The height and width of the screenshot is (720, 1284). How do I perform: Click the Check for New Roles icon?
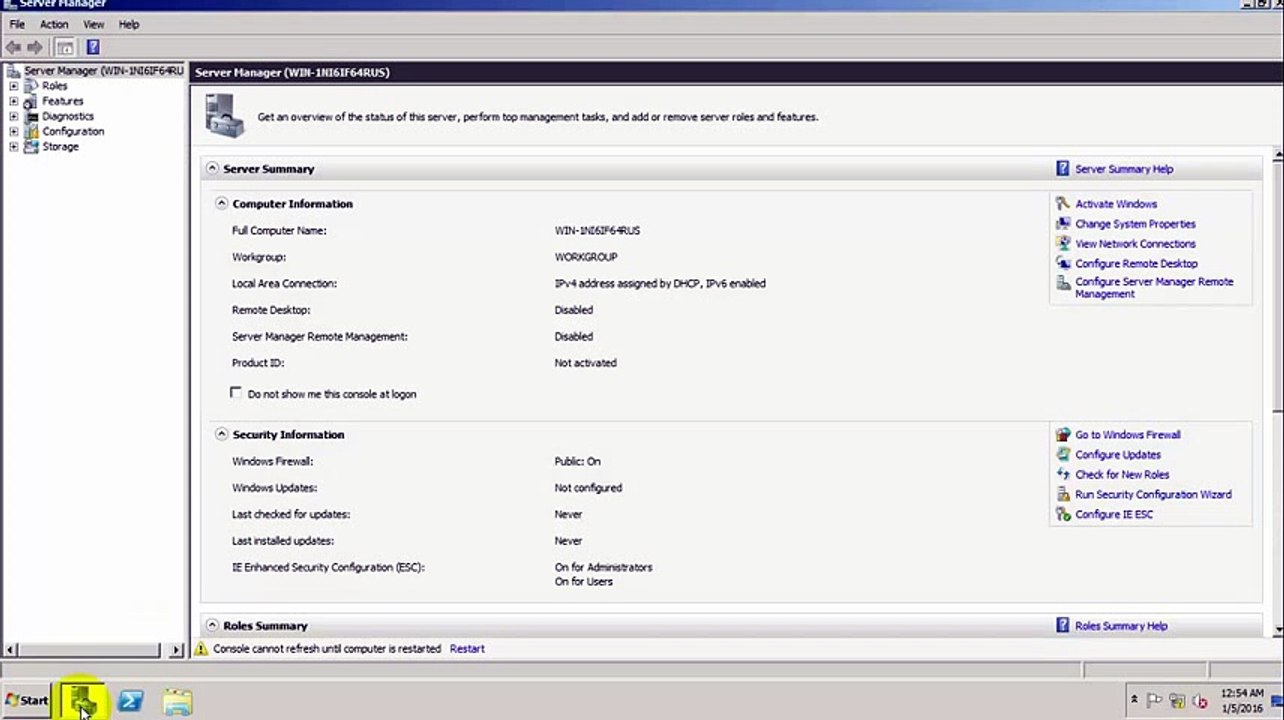[1063, 475]
